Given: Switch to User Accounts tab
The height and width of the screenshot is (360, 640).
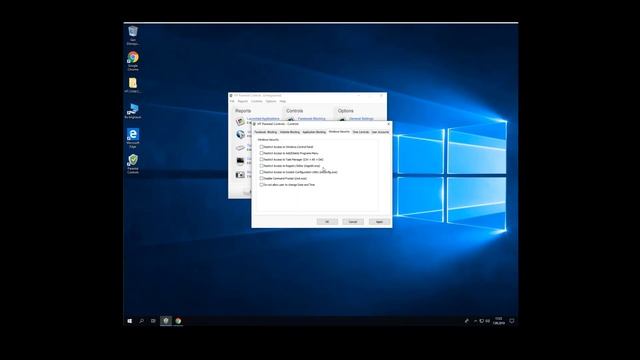Looking at the screenshot, I should tap(380, 132).
